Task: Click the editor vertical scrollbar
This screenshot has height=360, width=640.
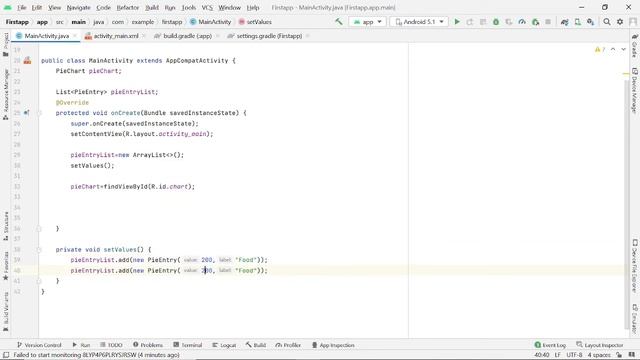Action: click(627, 204)
